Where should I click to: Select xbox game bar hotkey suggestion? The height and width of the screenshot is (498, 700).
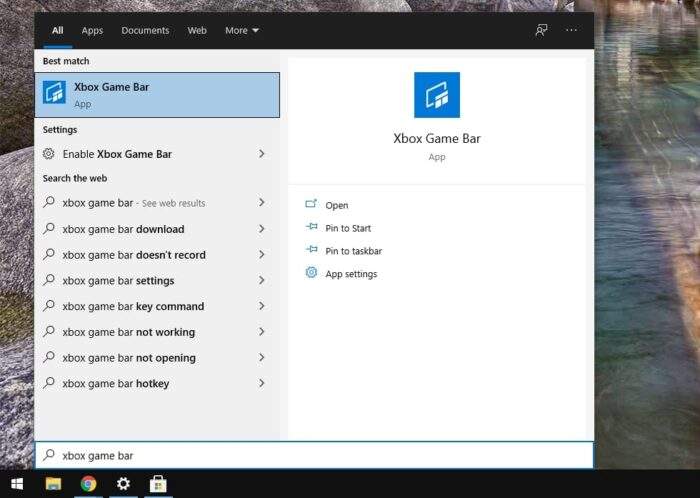tap(157, 383)
